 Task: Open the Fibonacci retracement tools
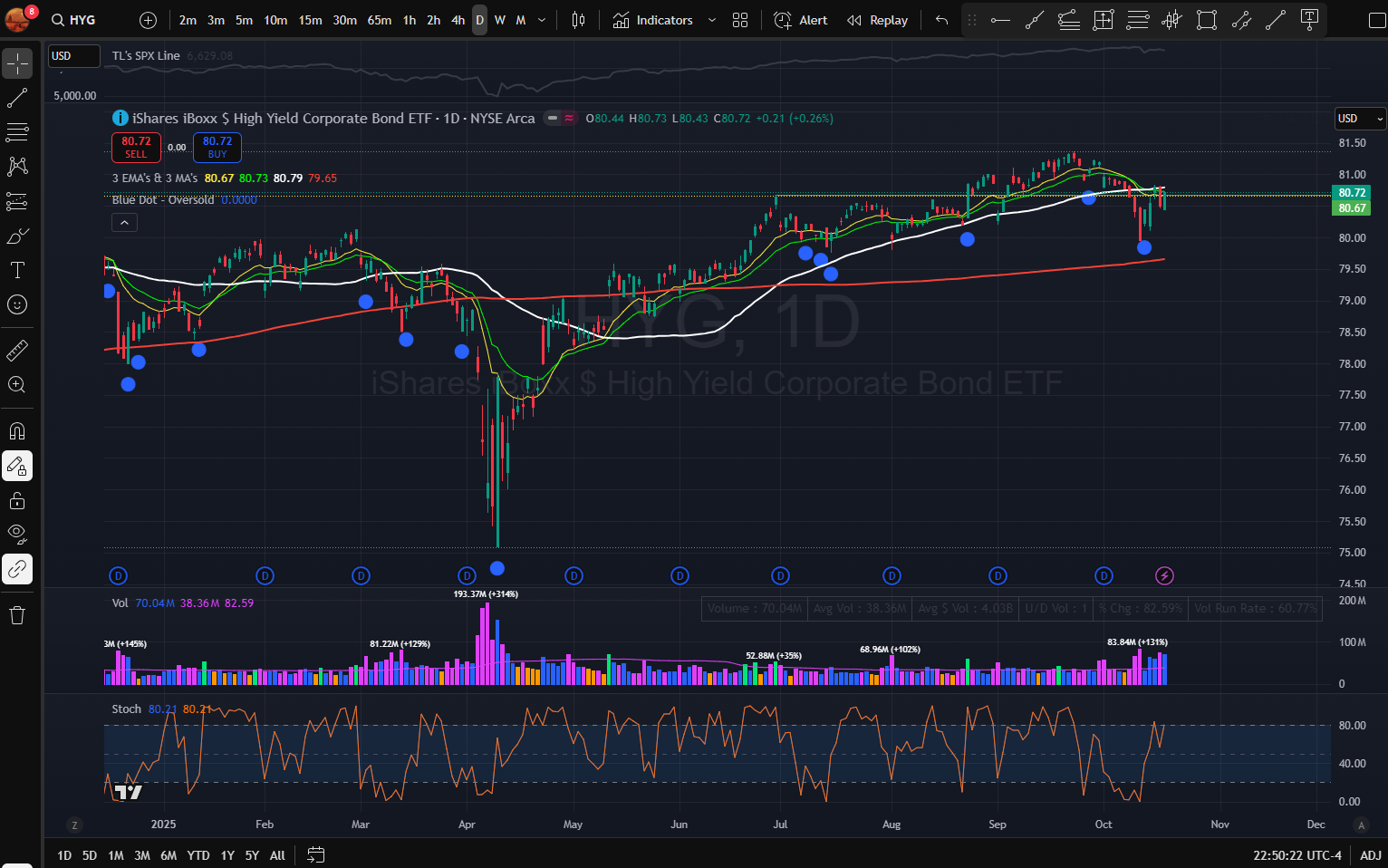pos(17,132)
